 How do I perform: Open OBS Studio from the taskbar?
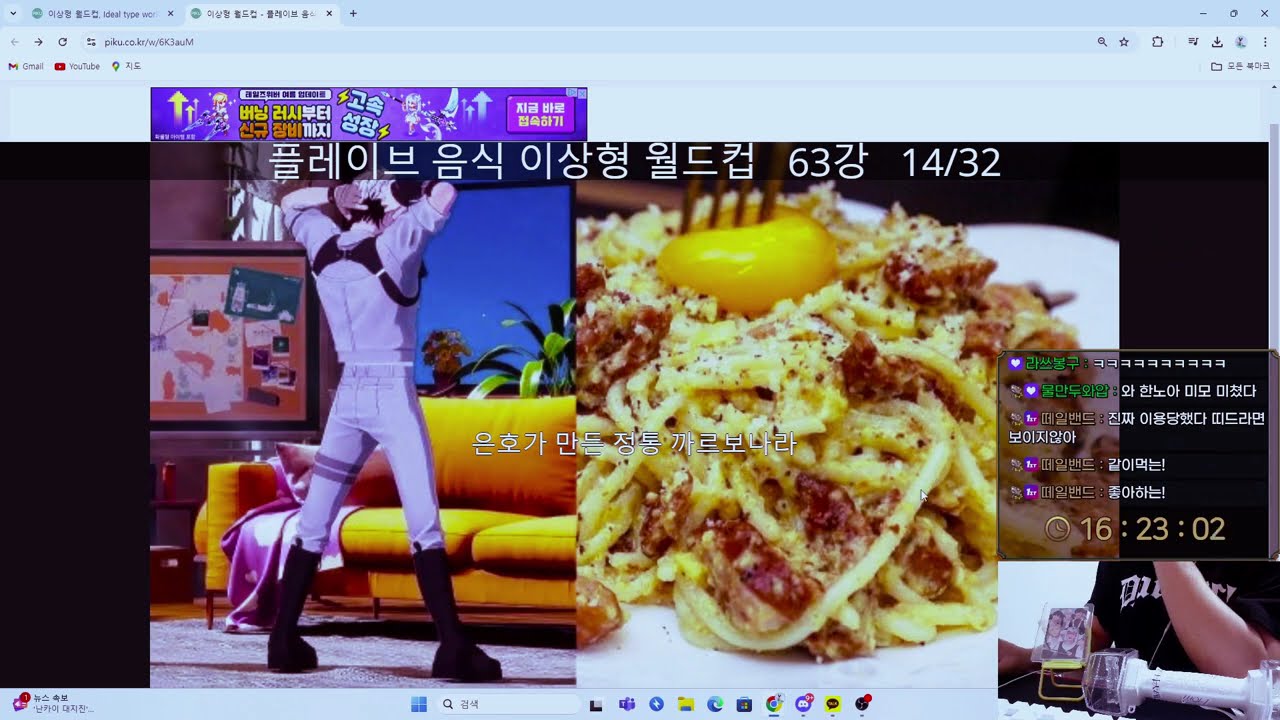click(862, 704)
